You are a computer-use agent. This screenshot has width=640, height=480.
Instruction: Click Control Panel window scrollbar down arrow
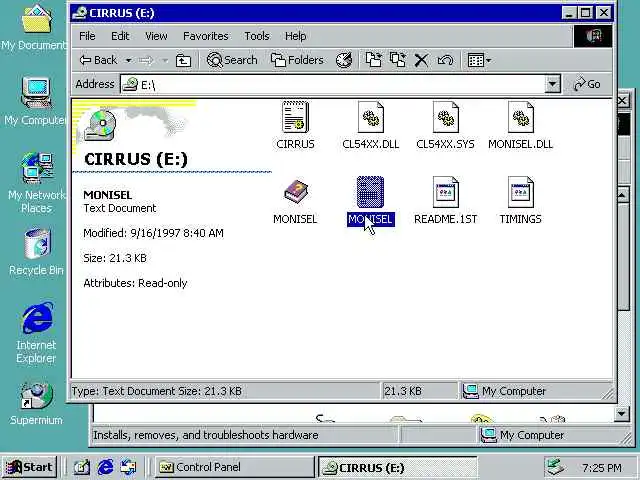[x=621, y=414]
